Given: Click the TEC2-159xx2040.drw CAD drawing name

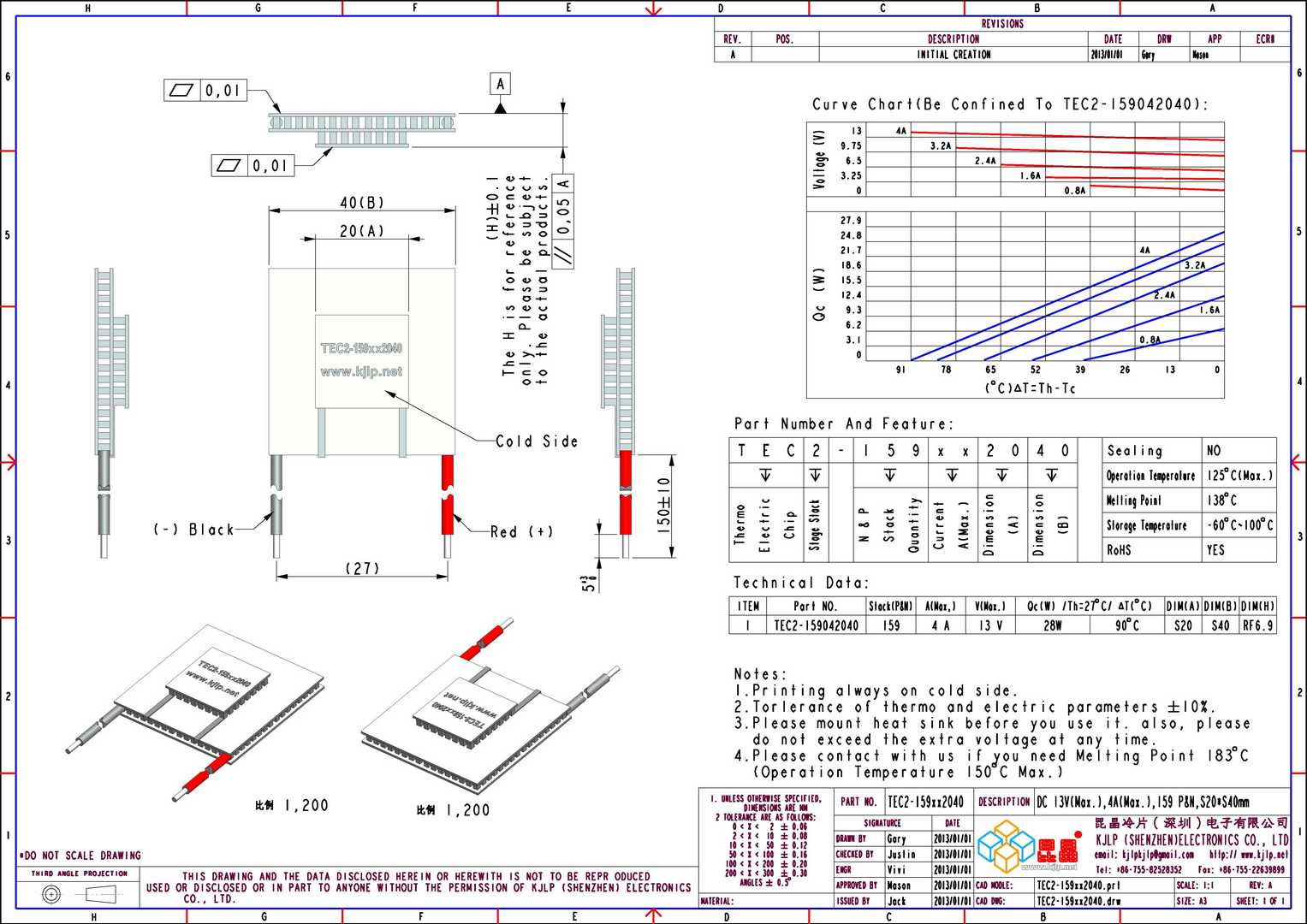Looking at the screenshot, I should [1078, 901].
